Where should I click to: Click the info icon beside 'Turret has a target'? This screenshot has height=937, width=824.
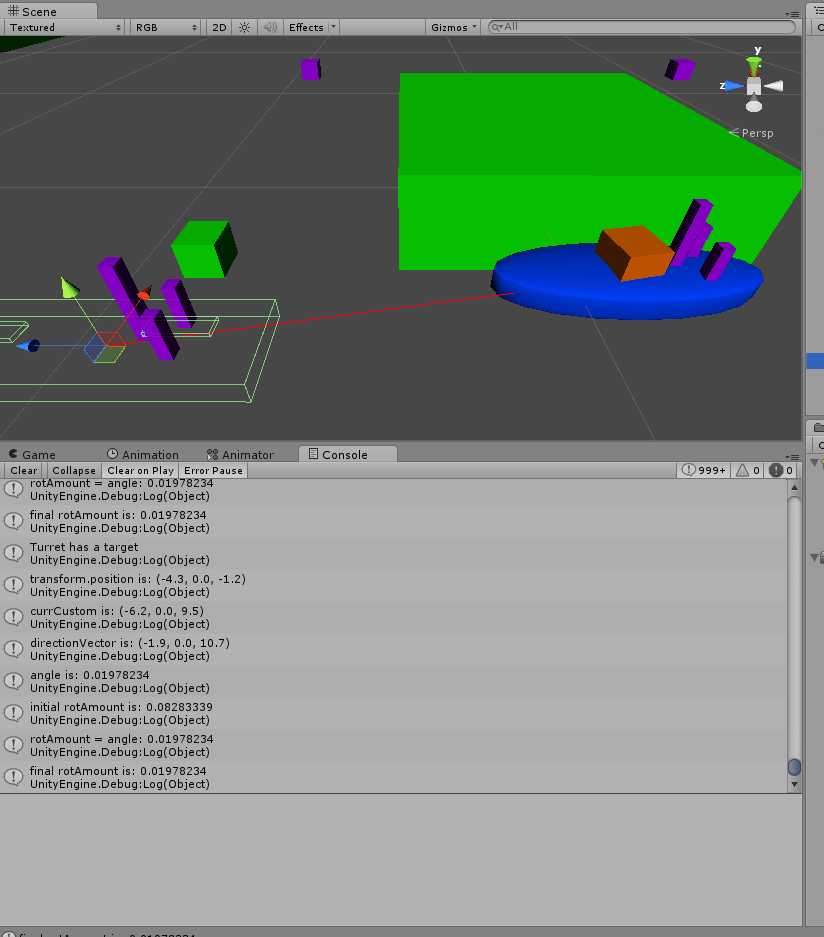tap(11, 552)
